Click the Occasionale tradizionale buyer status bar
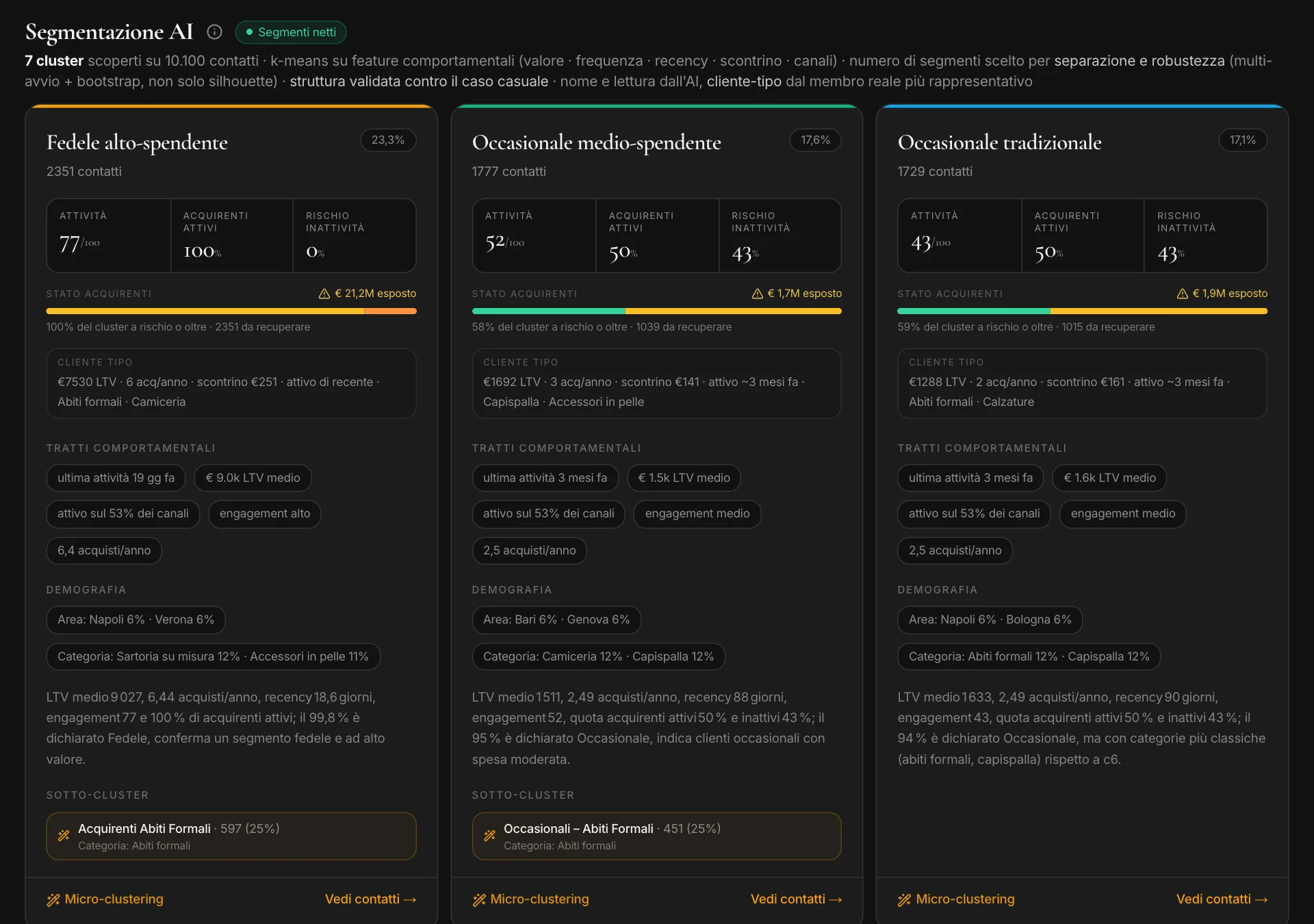 coord(1083,311)
